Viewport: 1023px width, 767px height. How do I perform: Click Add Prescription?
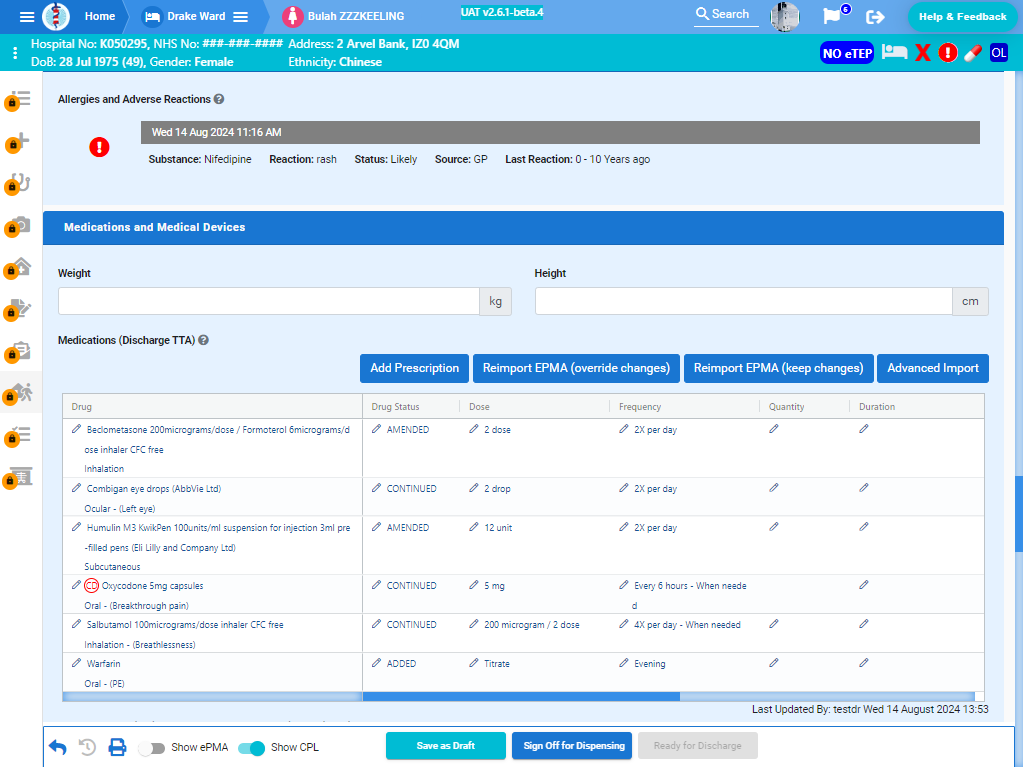coord(414,368)
